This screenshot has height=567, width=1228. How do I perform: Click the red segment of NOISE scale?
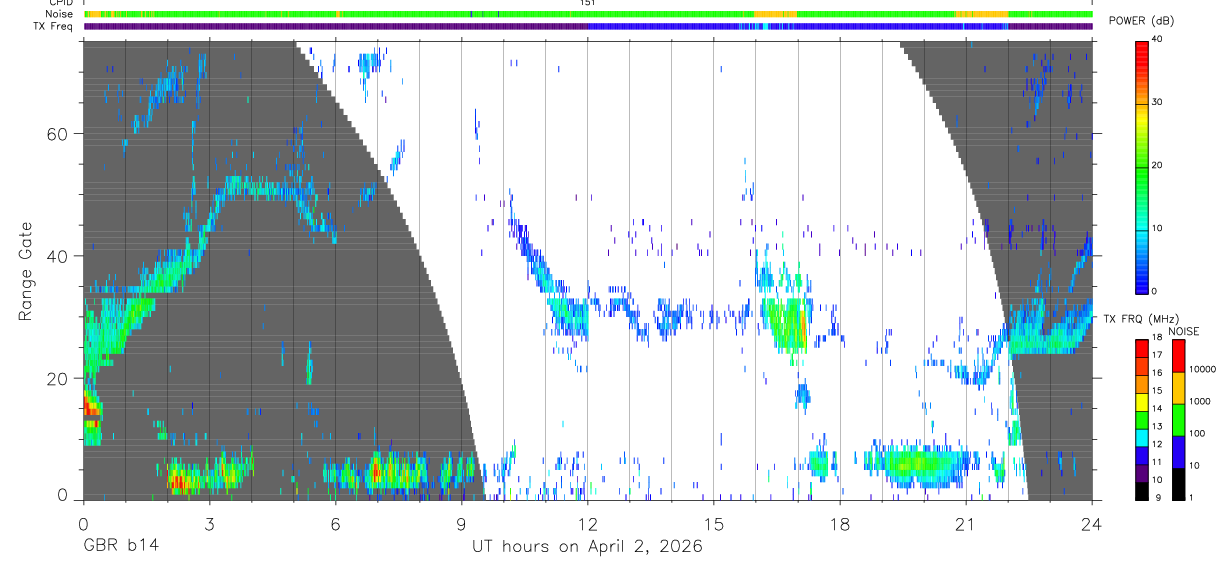point(1178,355)
